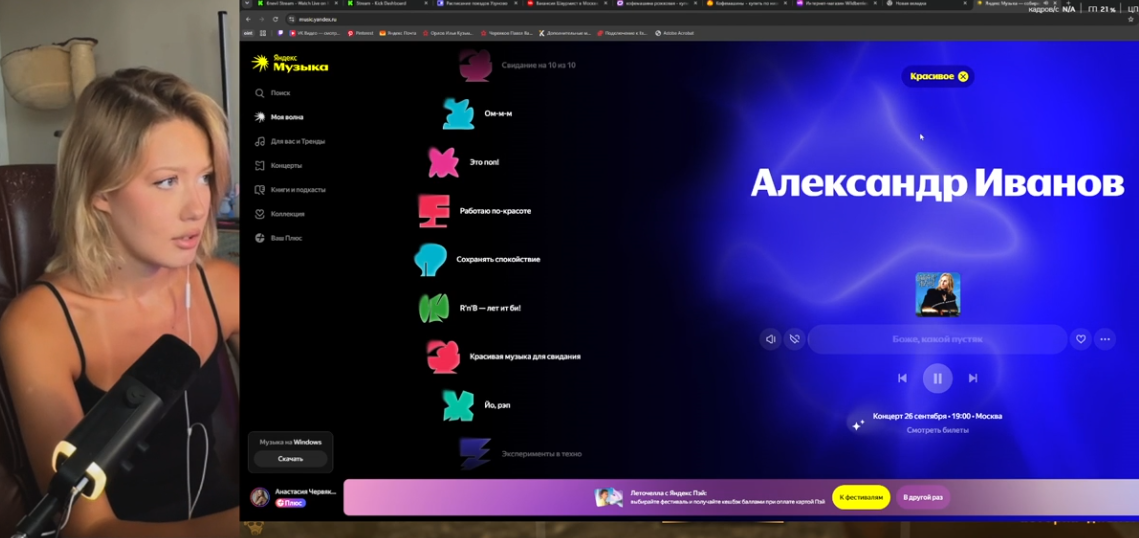1139x538 pixels.
Task: Click the Коллекция heart icon
Action: point(259,214)
